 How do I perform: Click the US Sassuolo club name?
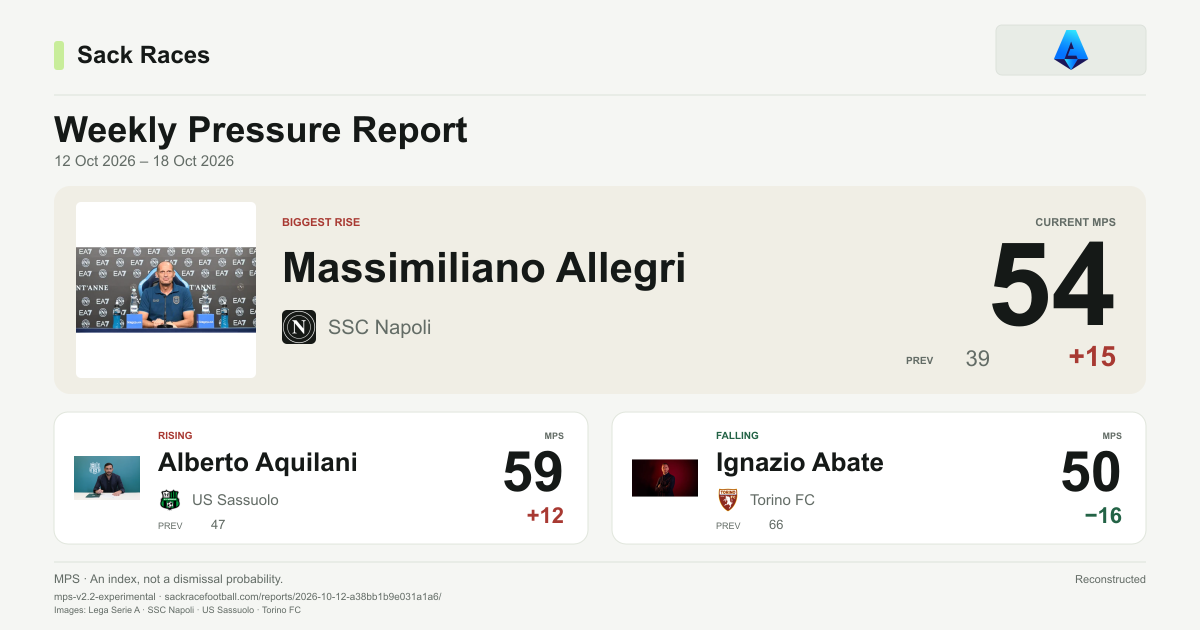[x=235, y=500]
